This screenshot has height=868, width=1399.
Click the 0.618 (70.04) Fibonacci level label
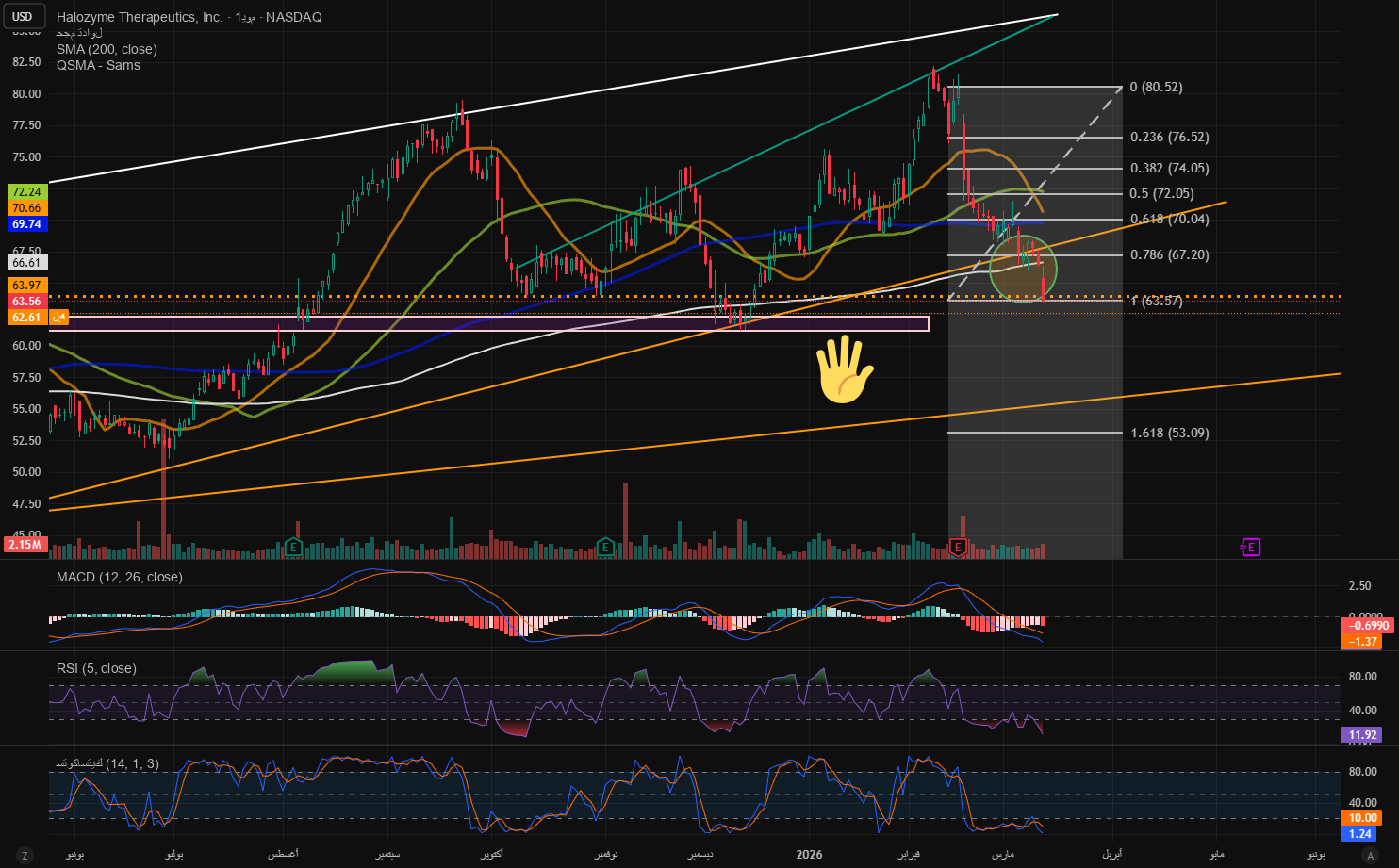point(1169,219)
